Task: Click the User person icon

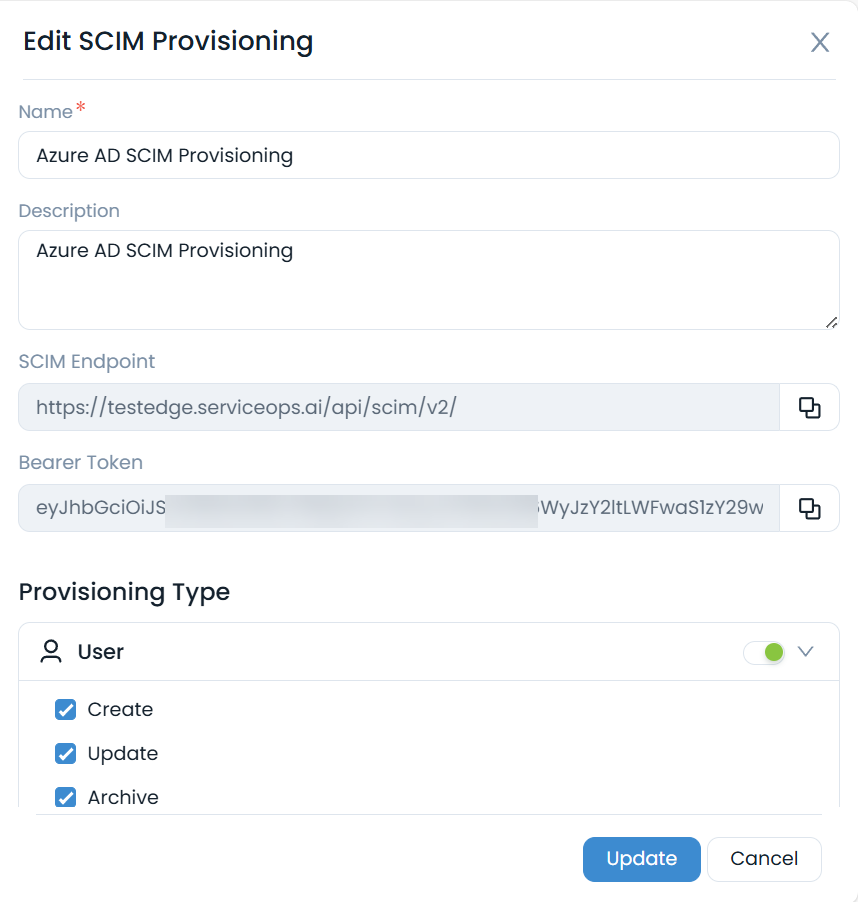Action: pyautogui.click(x=50, y=652)
